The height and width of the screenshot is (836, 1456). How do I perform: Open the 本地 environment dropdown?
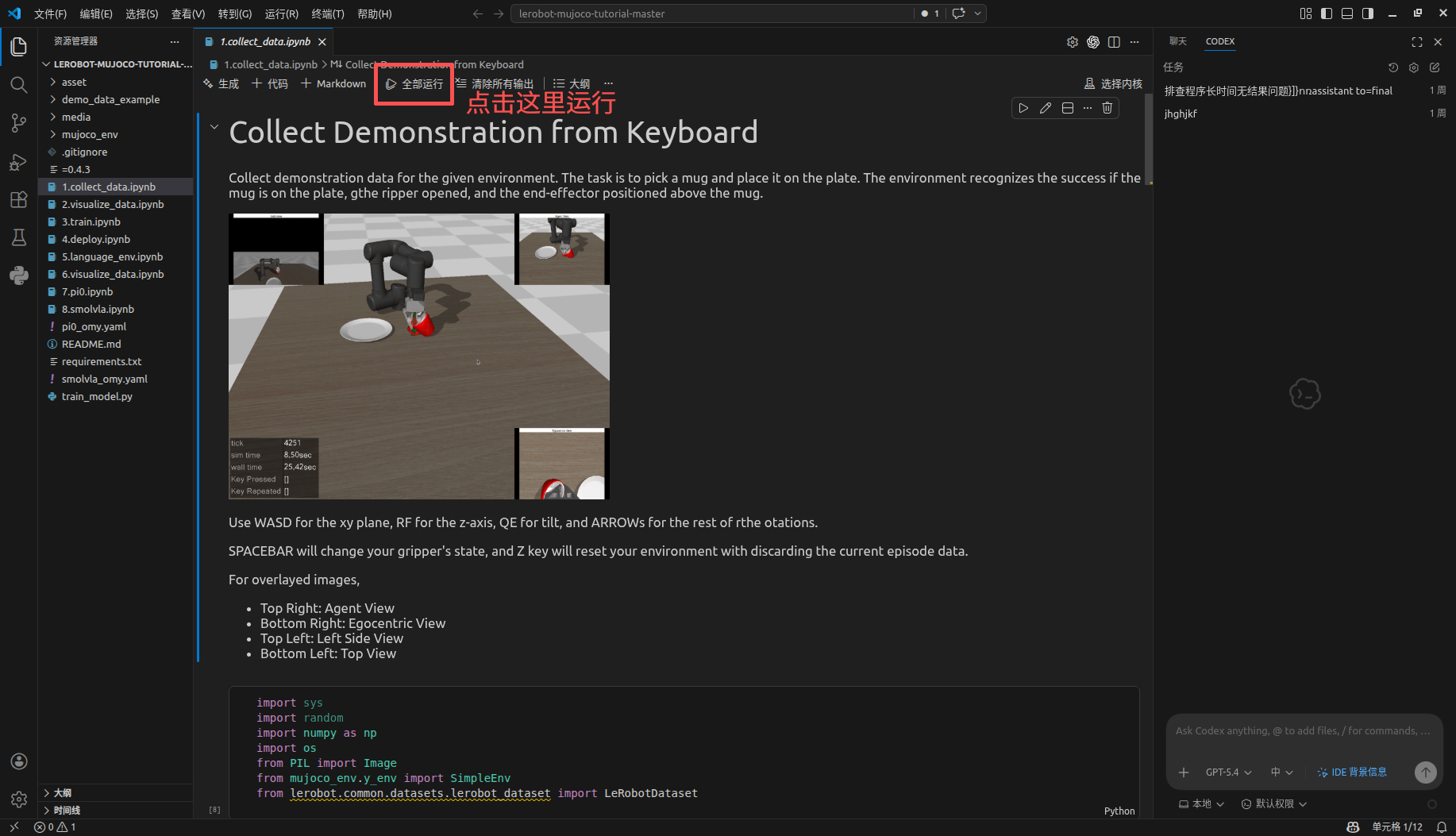1201,803
